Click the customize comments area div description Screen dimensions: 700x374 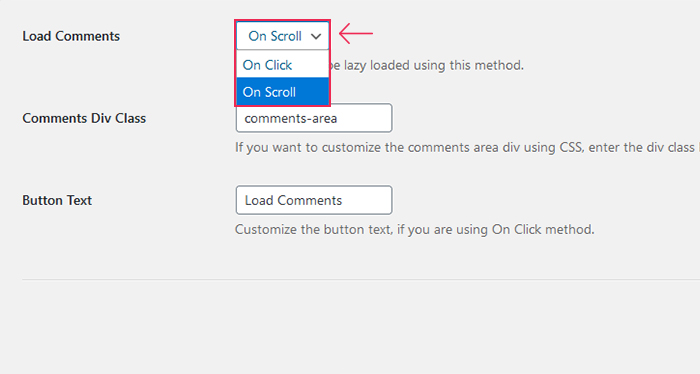click(x=467, y=148)
